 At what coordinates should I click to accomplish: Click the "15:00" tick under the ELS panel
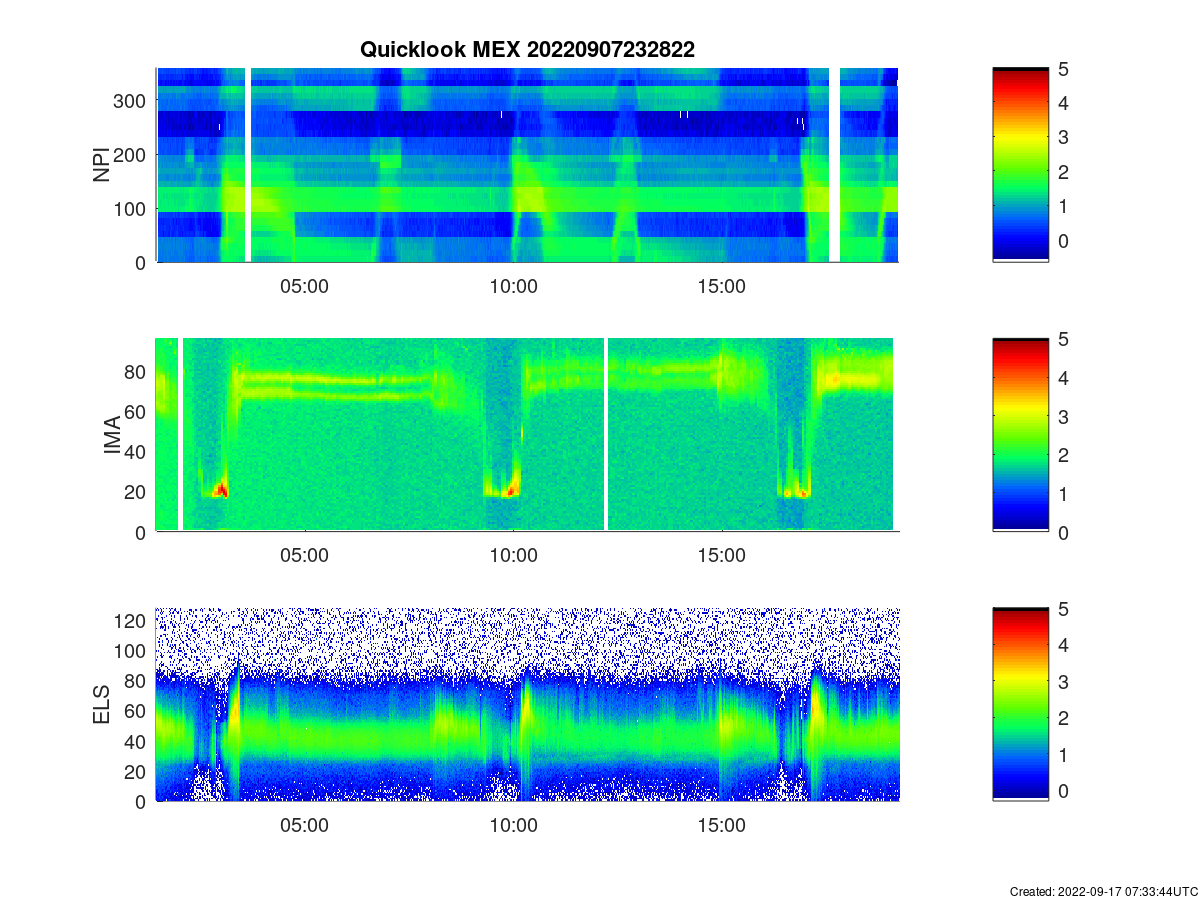(x=721, y=825)
